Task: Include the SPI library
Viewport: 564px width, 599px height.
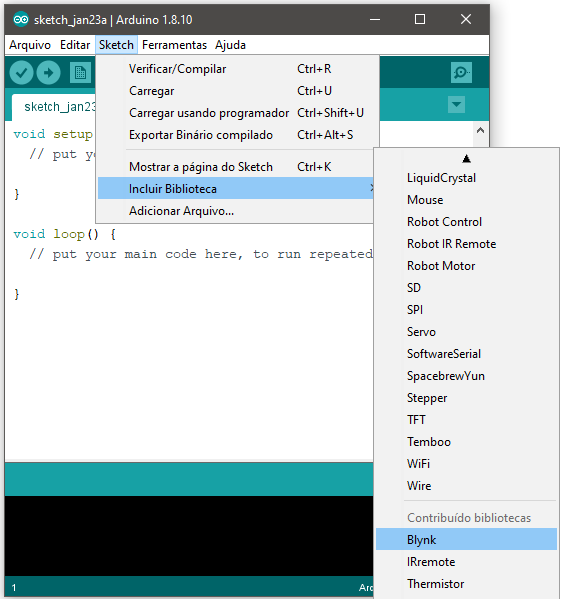Action: (x=466, y=310)
